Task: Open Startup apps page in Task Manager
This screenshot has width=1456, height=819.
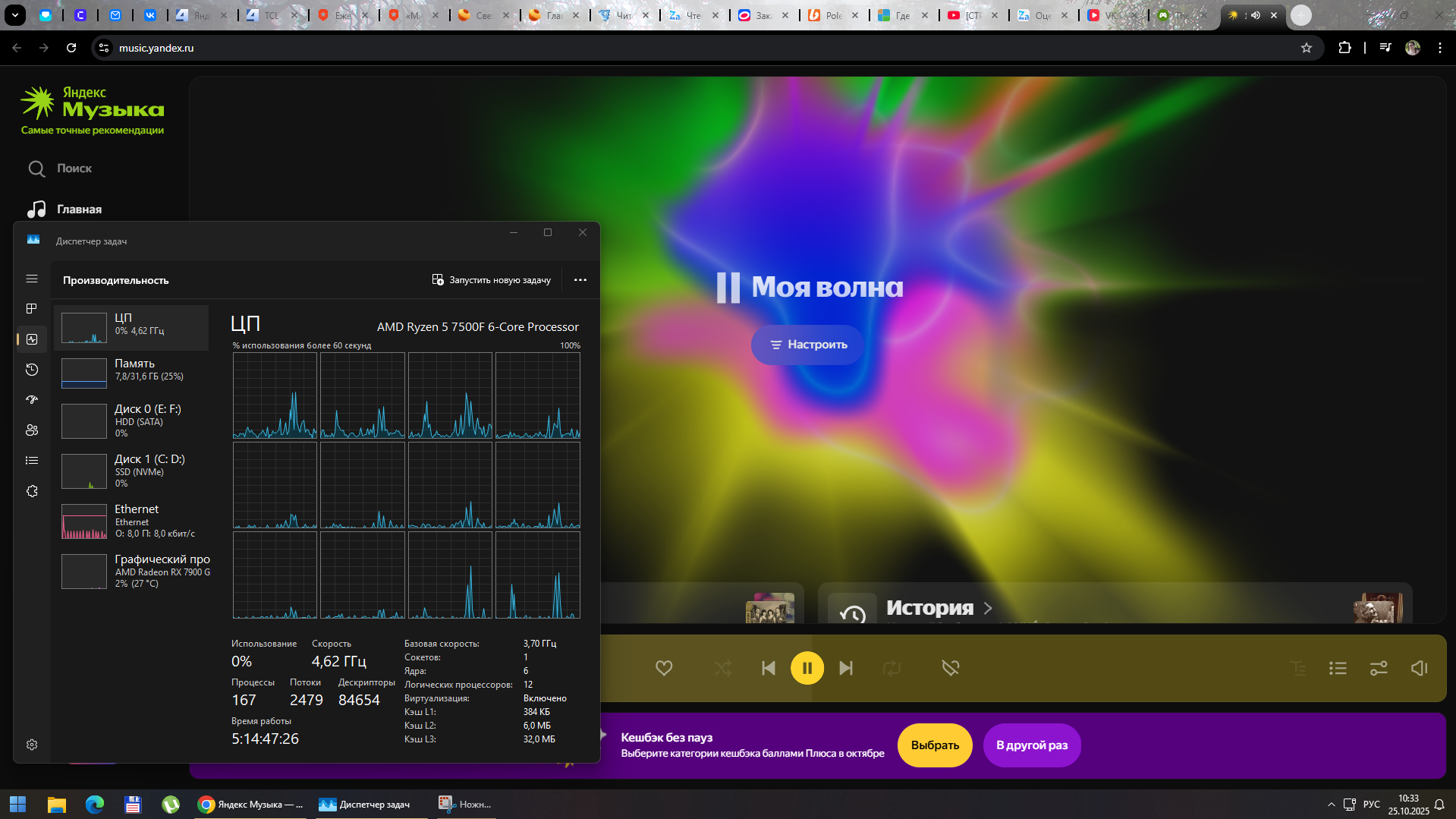Action: click(x=32, y=400)
